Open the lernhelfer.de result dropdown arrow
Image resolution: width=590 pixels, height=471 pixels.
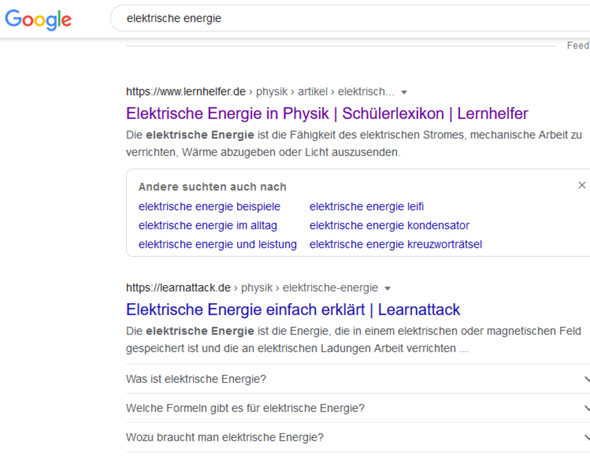pos(404,92)
